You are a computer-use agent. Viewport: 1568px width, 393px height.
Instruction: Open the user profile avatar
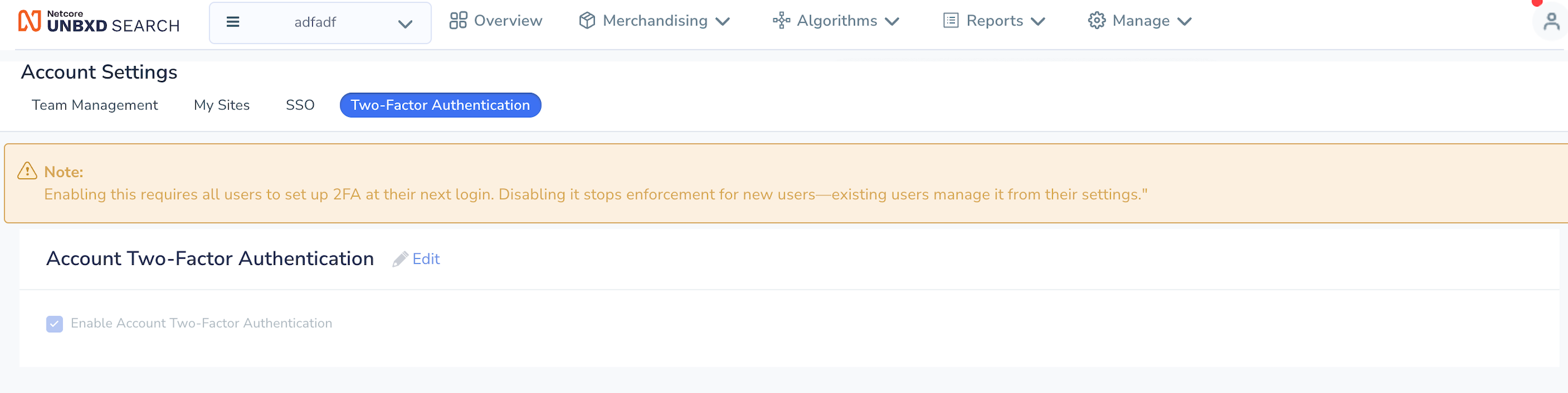(x=1551, y=22)
